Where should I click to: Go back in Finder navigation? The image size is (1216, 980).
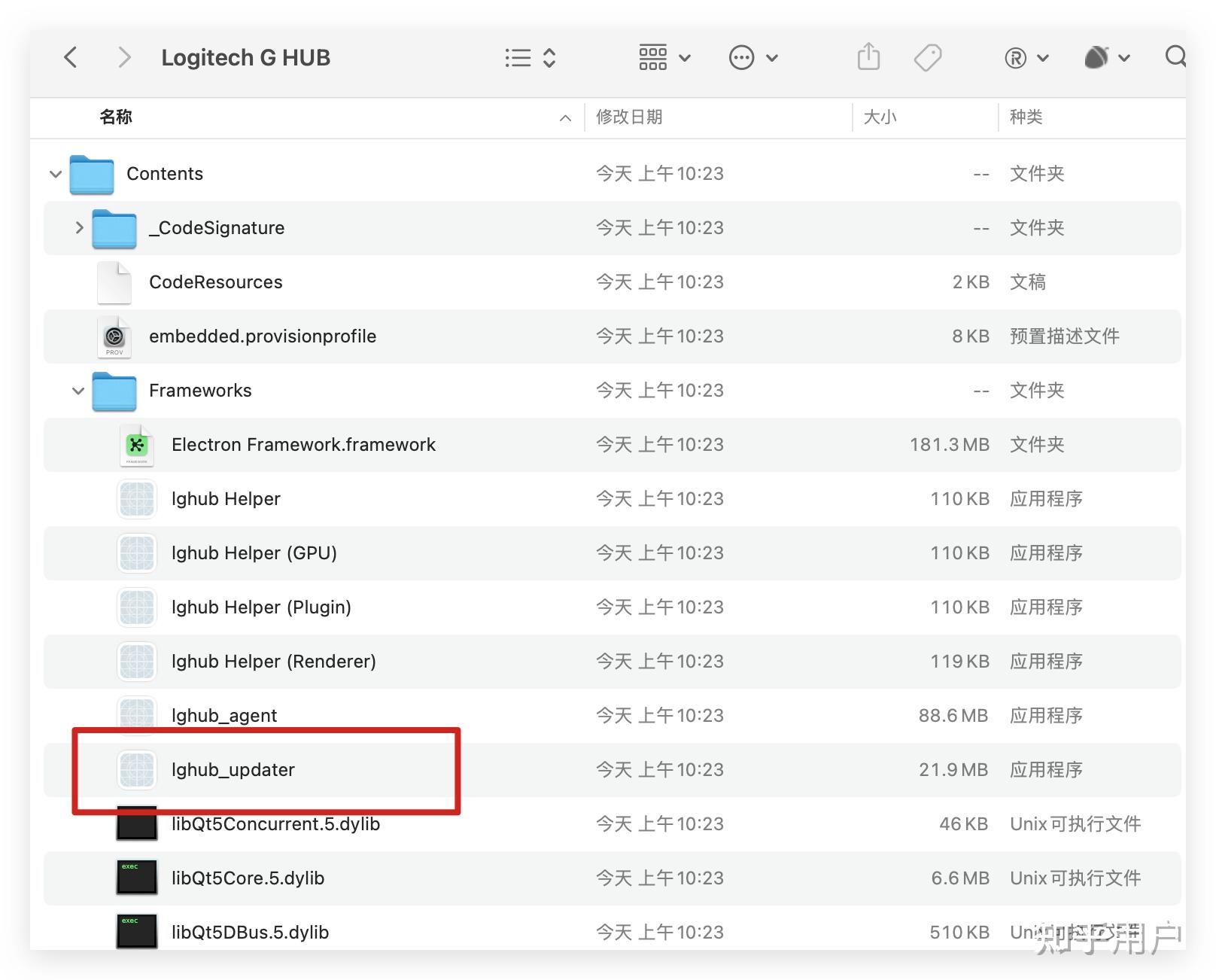pyautogui.click(x=71, y=57)
